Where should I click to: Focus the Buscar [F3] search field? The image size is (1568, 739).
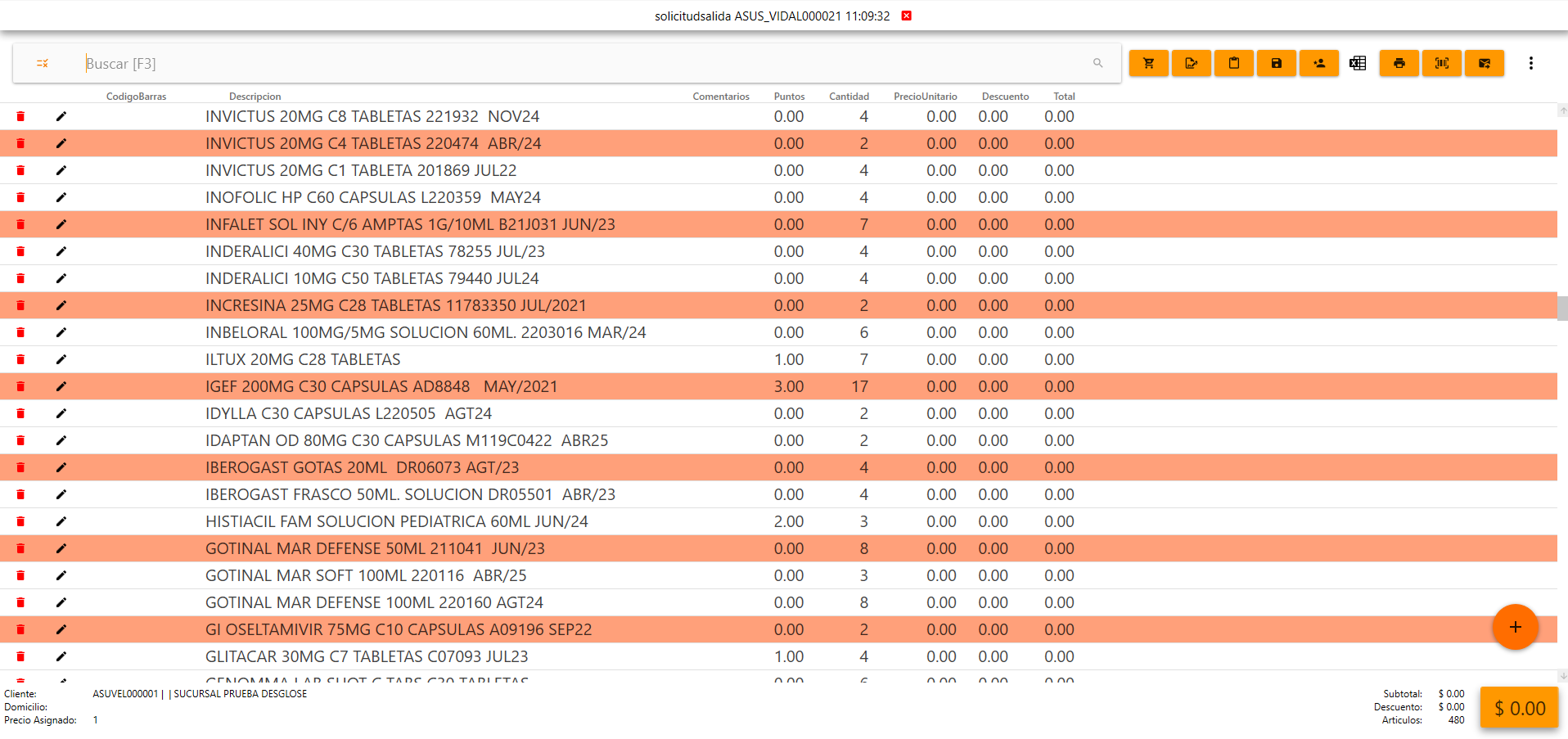pyautogui.click(x=585, y=63)
